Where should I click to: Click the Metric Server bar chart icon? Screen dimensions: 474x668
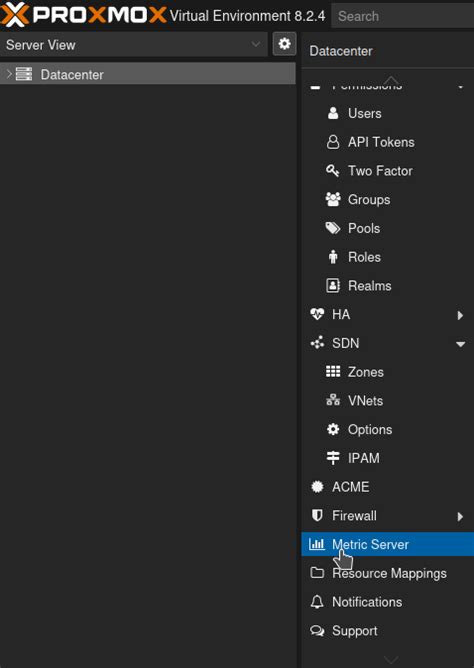point(317,544)
